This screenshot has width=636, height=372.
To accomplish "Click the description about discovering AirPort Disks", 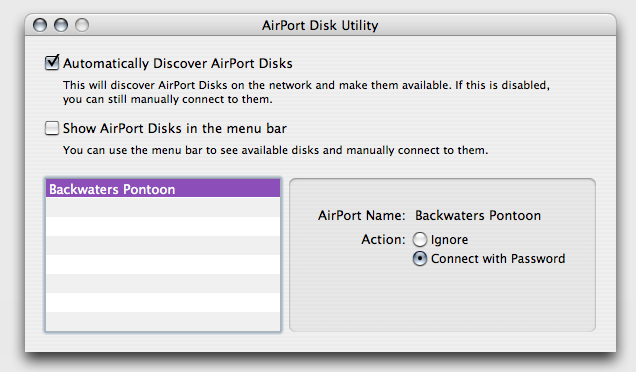I will click(x=306, y=92).
